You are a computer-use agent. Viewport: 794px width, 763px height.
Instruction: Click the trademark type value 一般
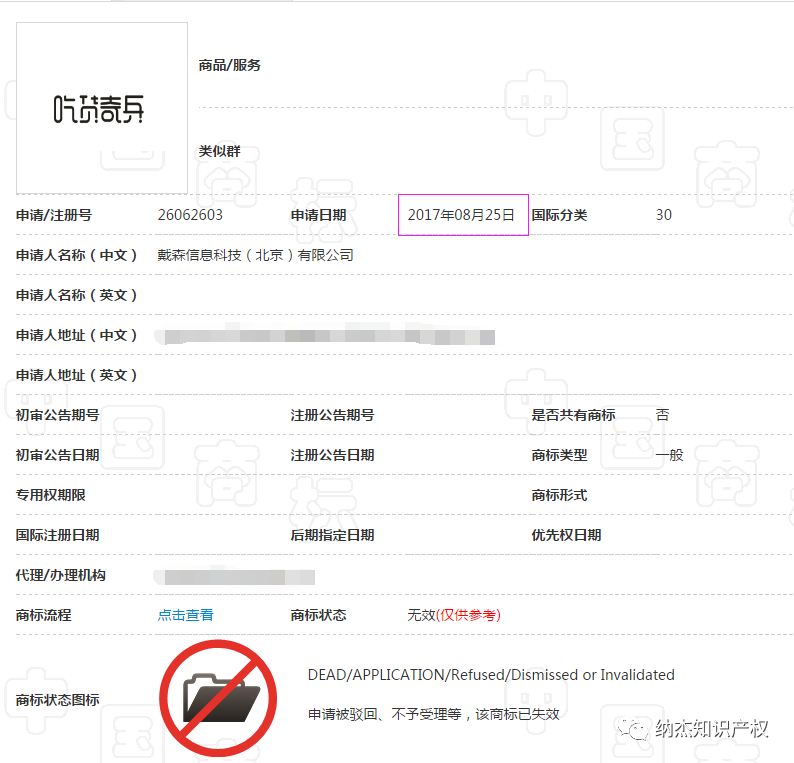tap(669, 455)
